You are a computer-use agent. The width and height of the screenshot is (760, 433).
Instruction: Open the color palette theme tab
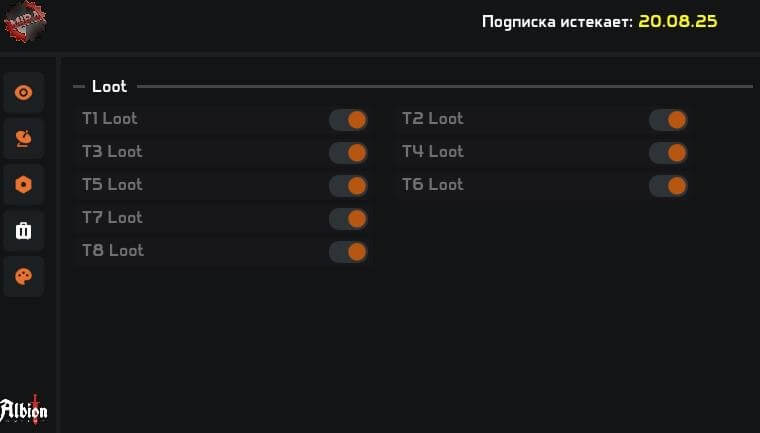click(24, 277)
